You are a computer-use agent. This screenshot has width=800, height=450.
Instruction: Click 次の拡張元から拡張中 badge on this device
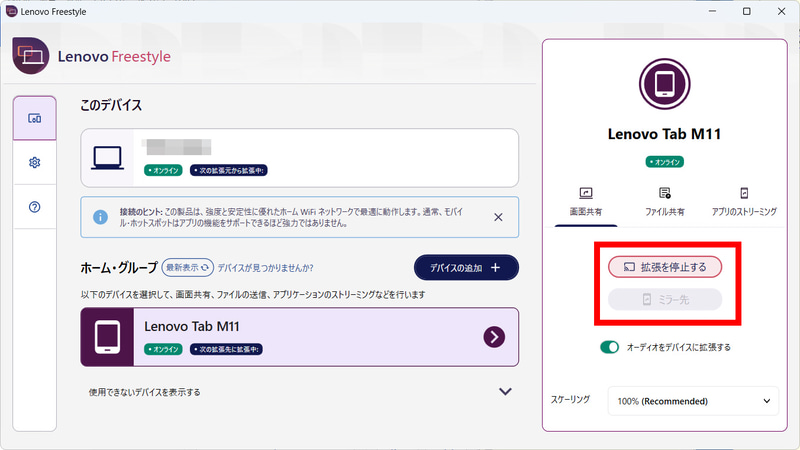[229, 170]
